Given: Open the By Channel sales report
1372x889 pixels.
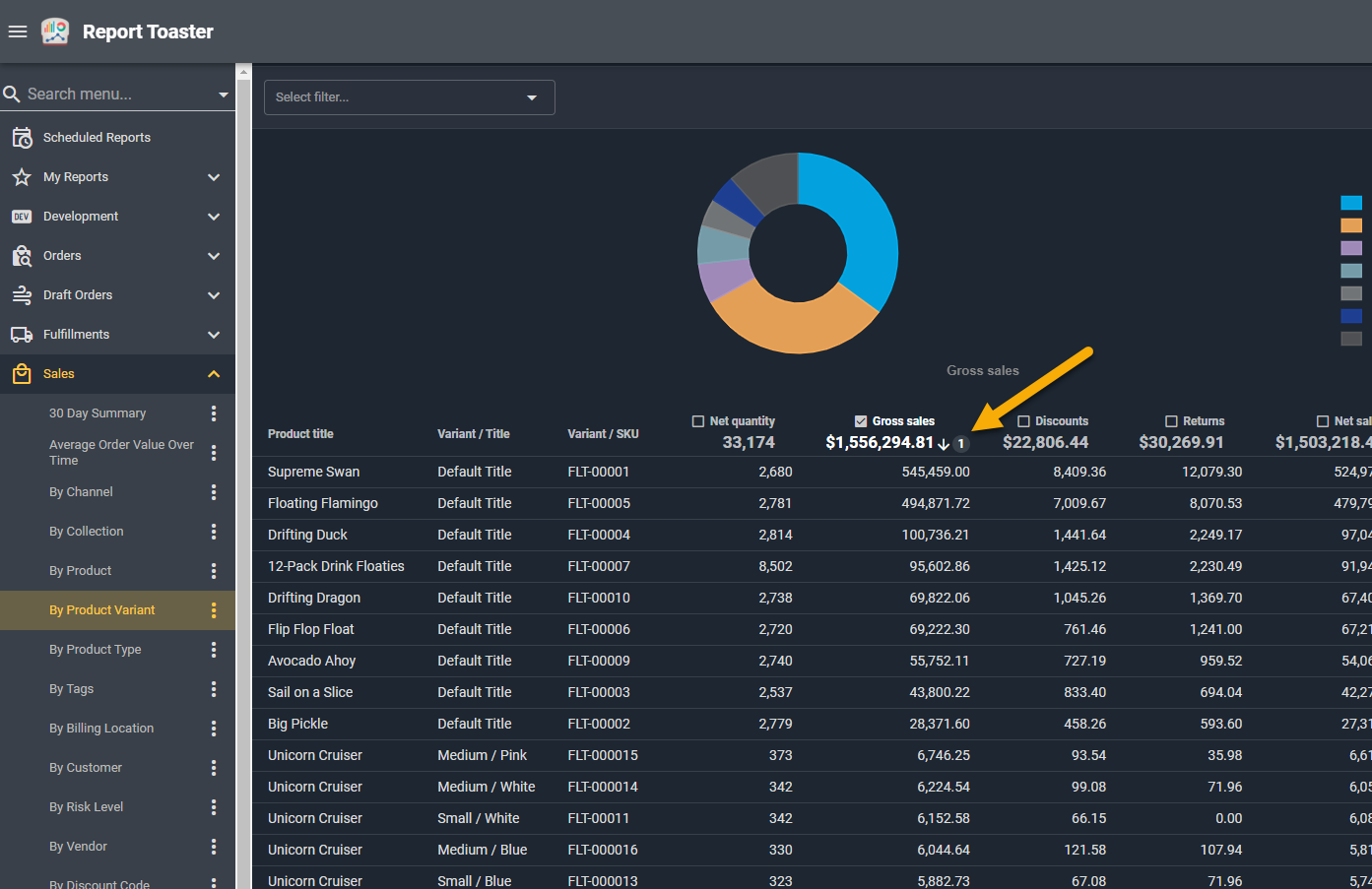Looking at the screenshot, I should 81,492.
